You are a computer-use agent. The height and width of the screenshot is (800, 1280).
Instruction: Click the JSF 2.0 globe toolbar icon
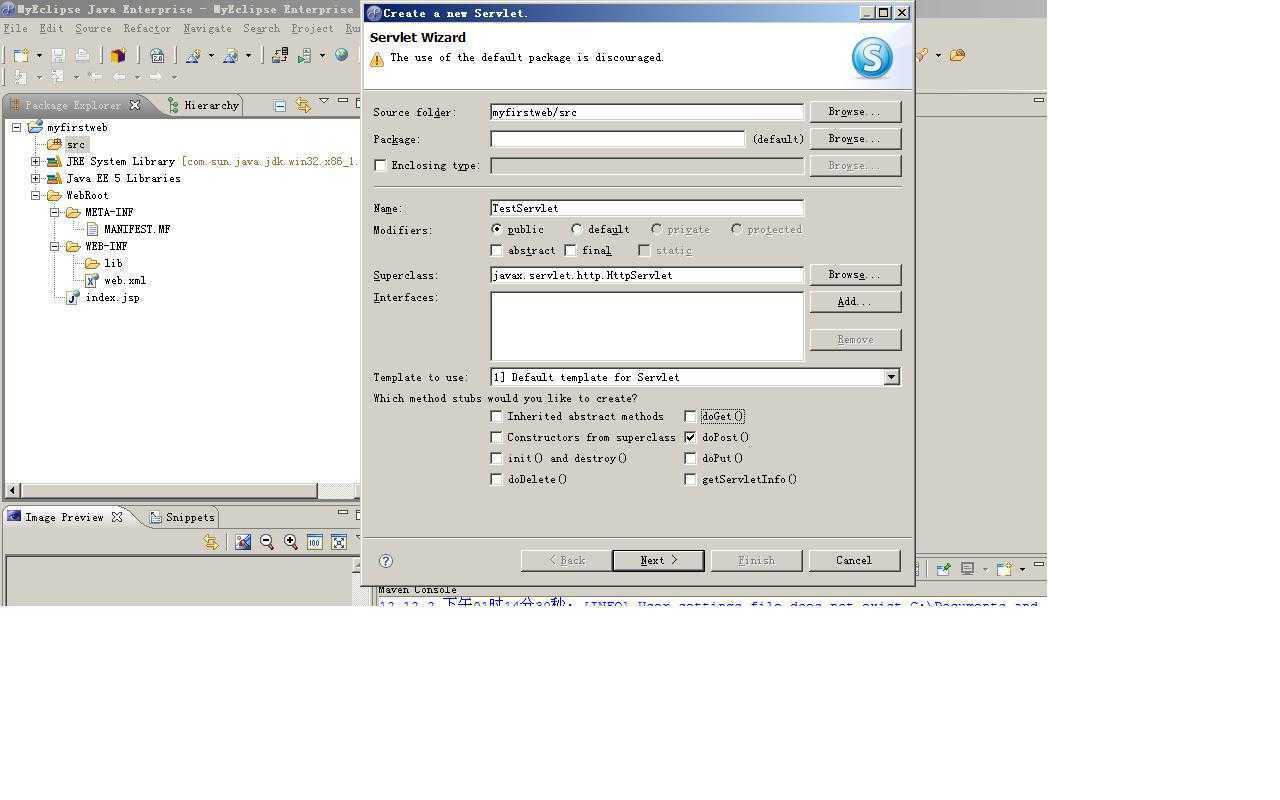pos(157,55)
